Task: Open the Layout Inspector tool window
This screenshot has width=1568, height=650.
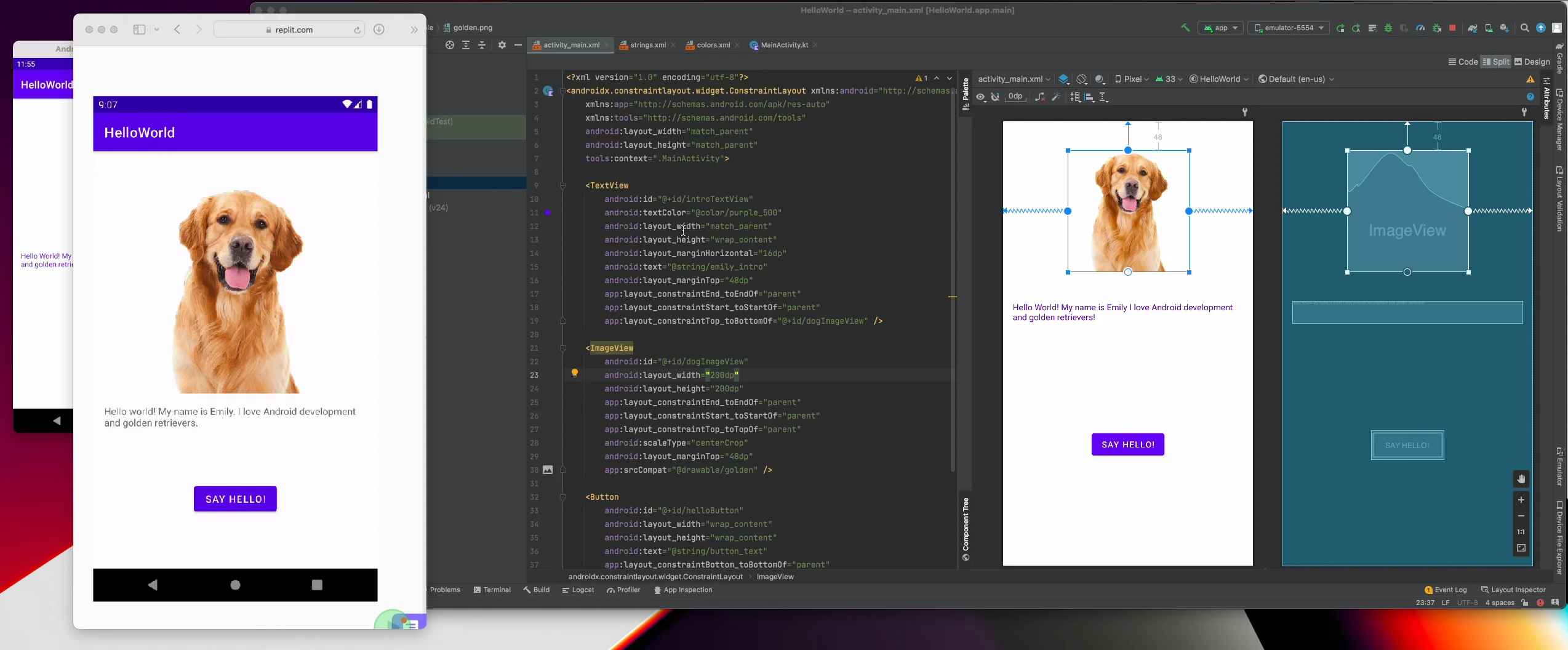Action: click(1513, 590)
